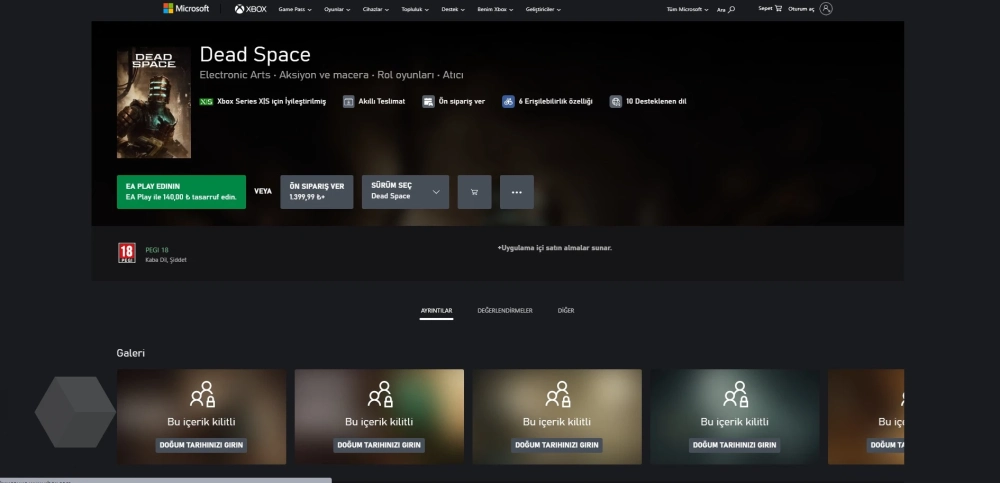Click Doğum Tarihinizi Girin on first gallery item
Image resolution: width=1000 pixels, height=483 pixels.
click(201, 445)
